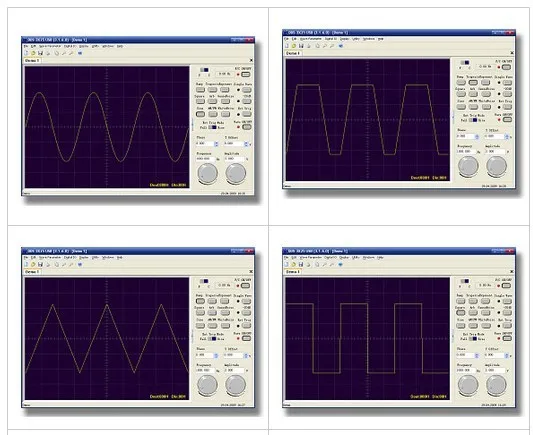
Task: Click blue toolbar icon in square-wave window
Action: [x=341, y=264]
